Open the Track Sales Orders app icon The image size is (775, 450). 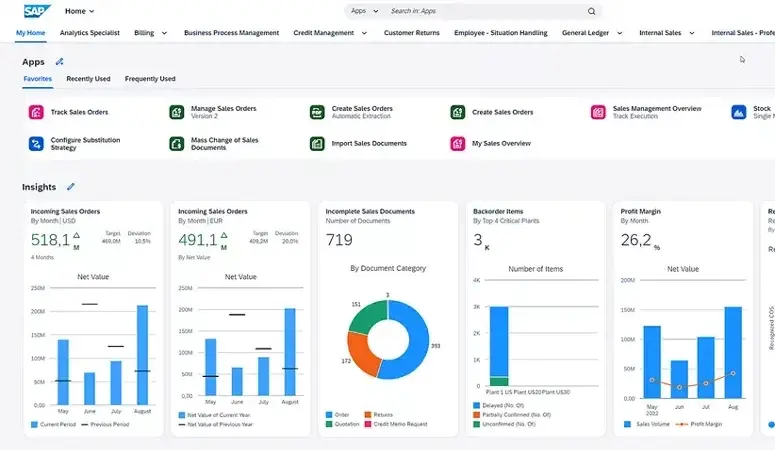pos(36,112)
